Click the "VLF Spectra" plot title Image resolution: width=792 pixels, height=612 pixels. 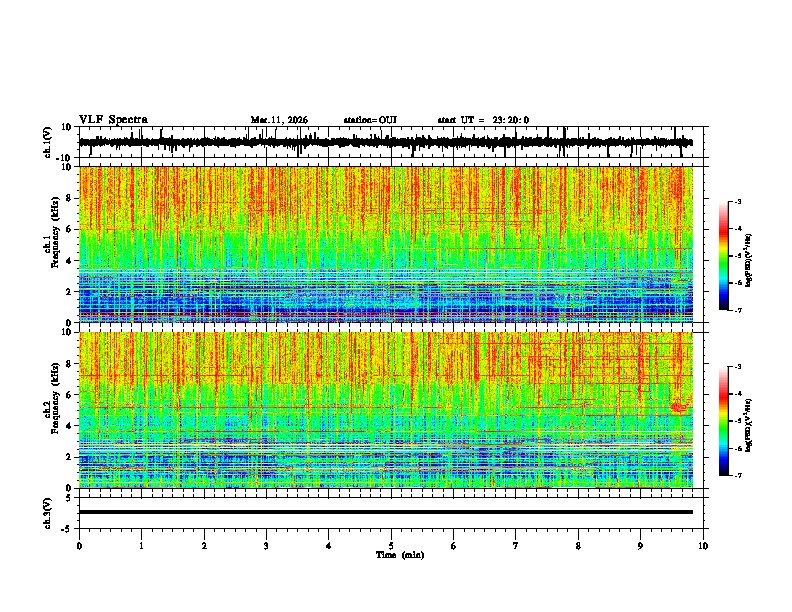(x=113, y=120)
